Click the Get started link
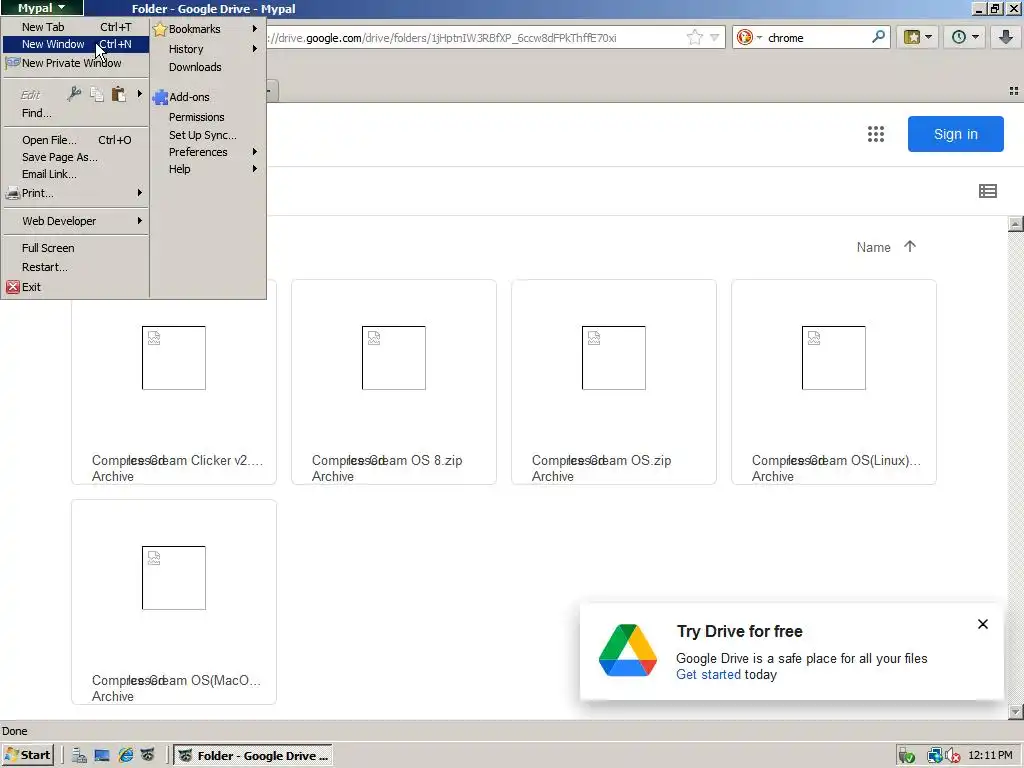 (708, 675)
